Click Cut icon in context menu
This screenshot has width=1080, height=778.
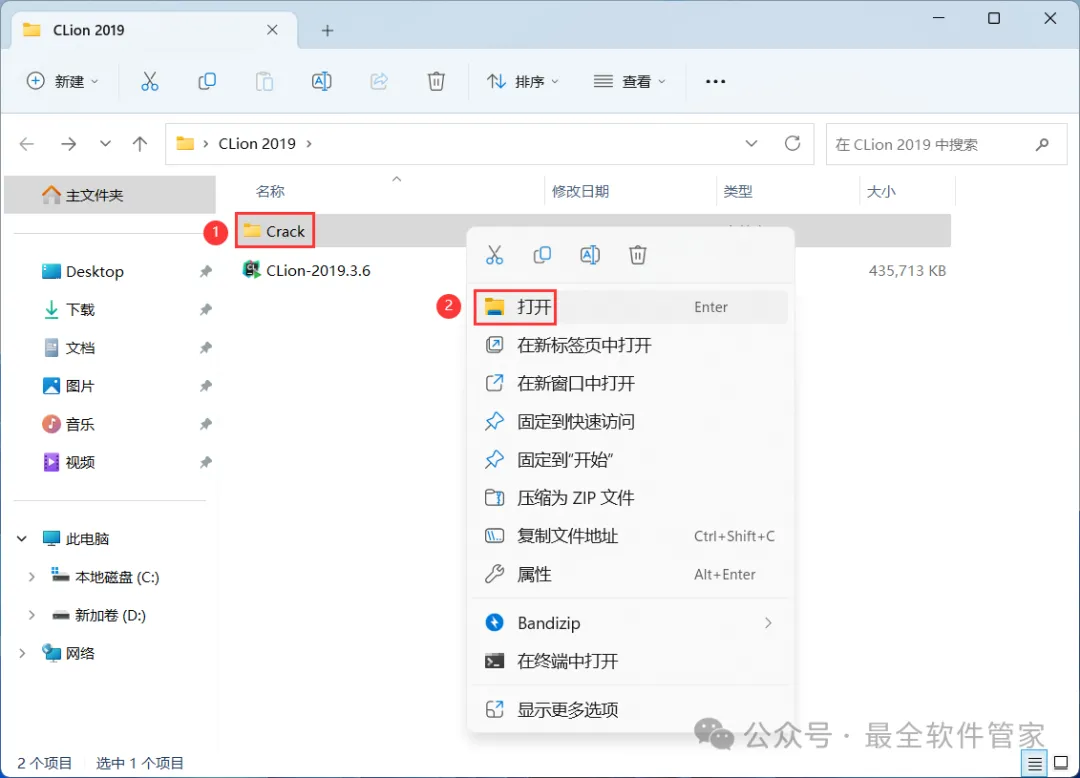pyautogui.click(x=495, y=255)
